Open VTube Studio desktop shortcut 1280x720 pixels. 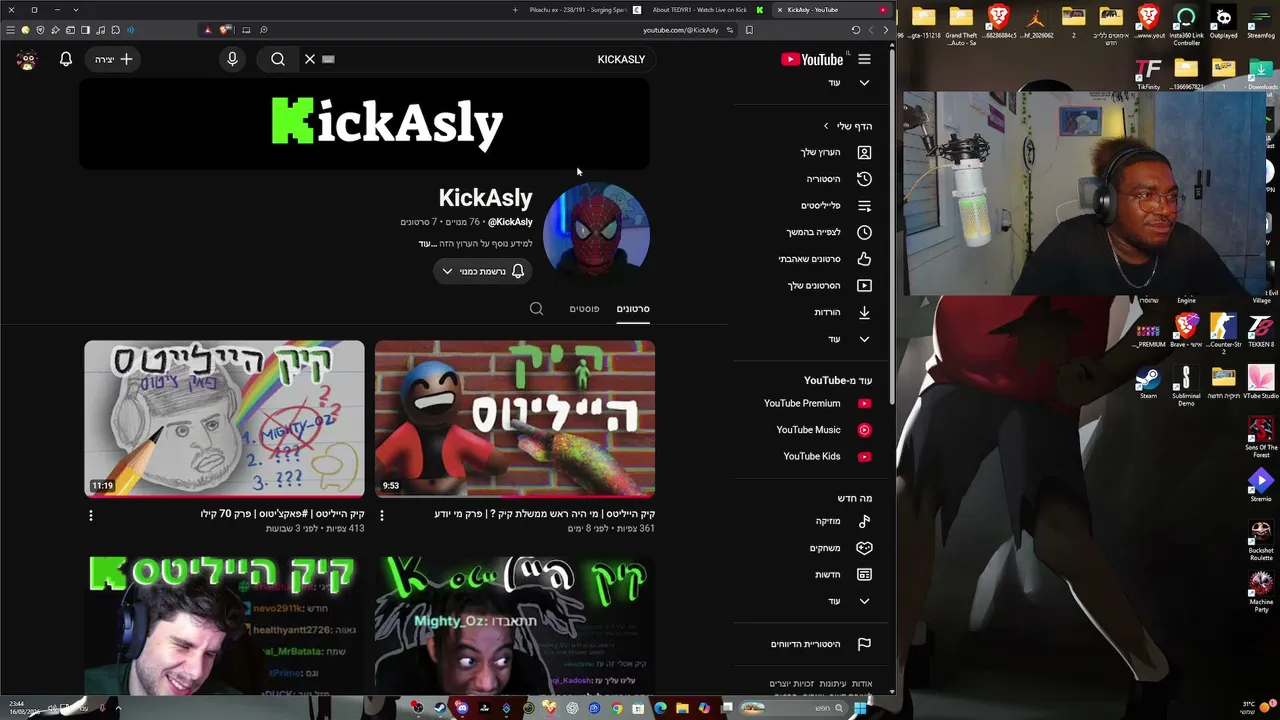1261,384
